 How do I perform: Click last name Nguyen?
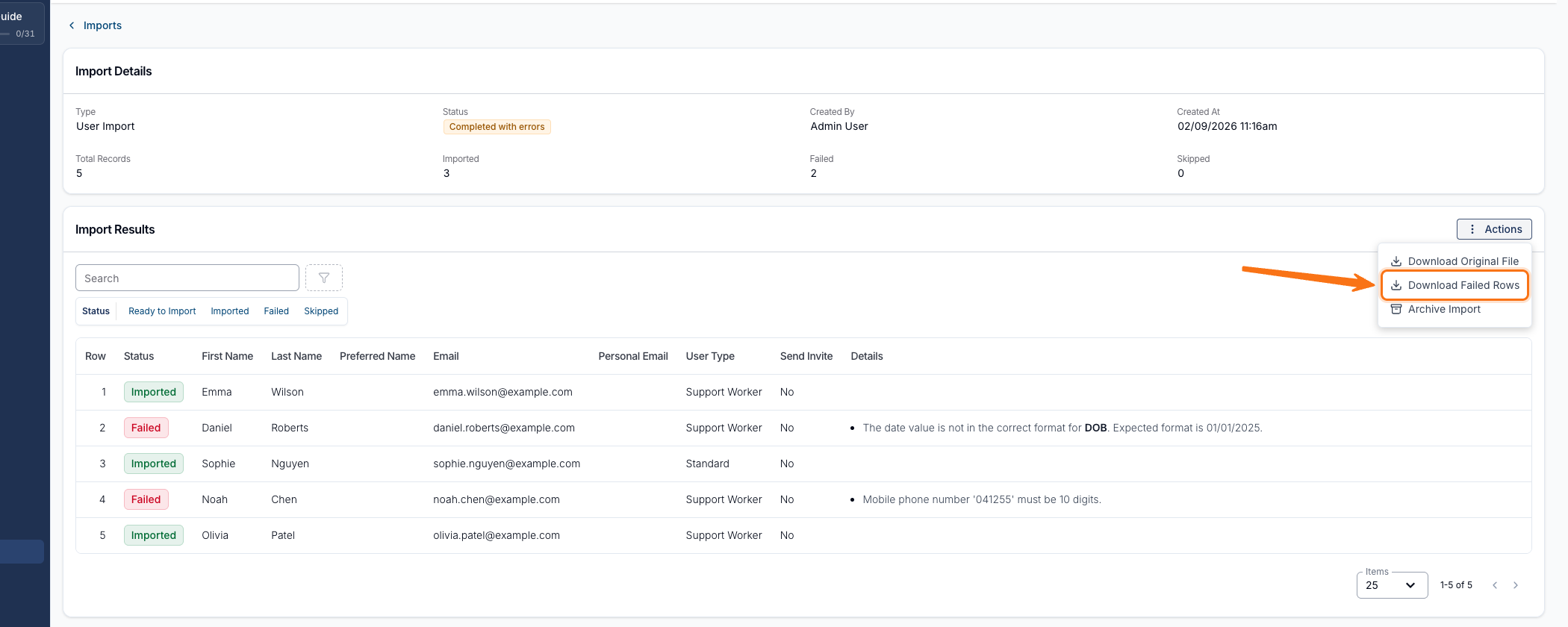290,464
